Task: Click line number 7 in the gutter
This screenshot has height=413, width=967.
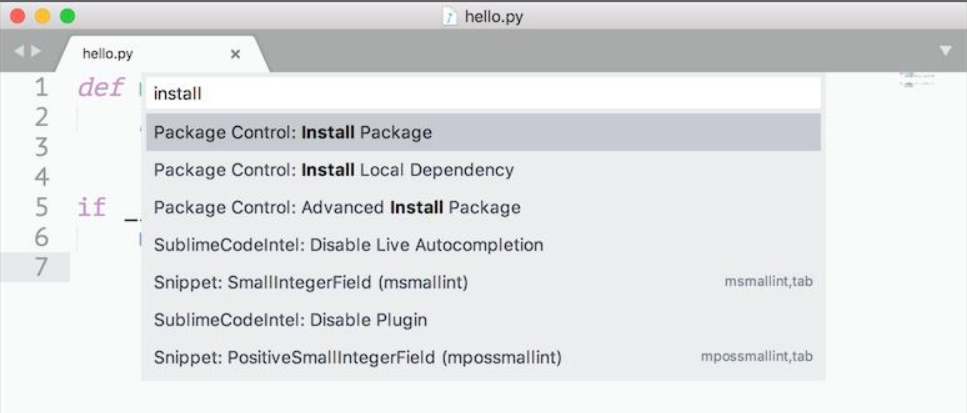Action: click(x=41, y=267)
